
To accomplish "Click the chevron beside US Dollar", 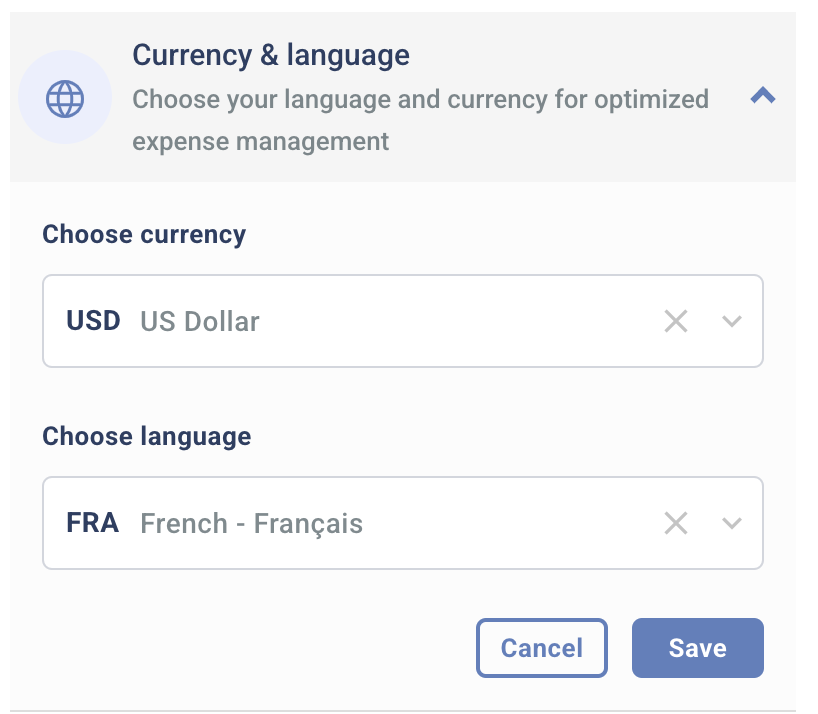I will (731, 321).
